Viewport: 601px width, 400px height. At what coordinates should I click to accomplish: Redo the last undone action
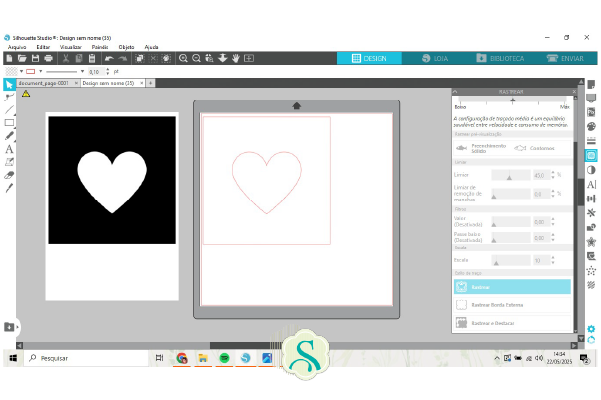tap(123, 58)
